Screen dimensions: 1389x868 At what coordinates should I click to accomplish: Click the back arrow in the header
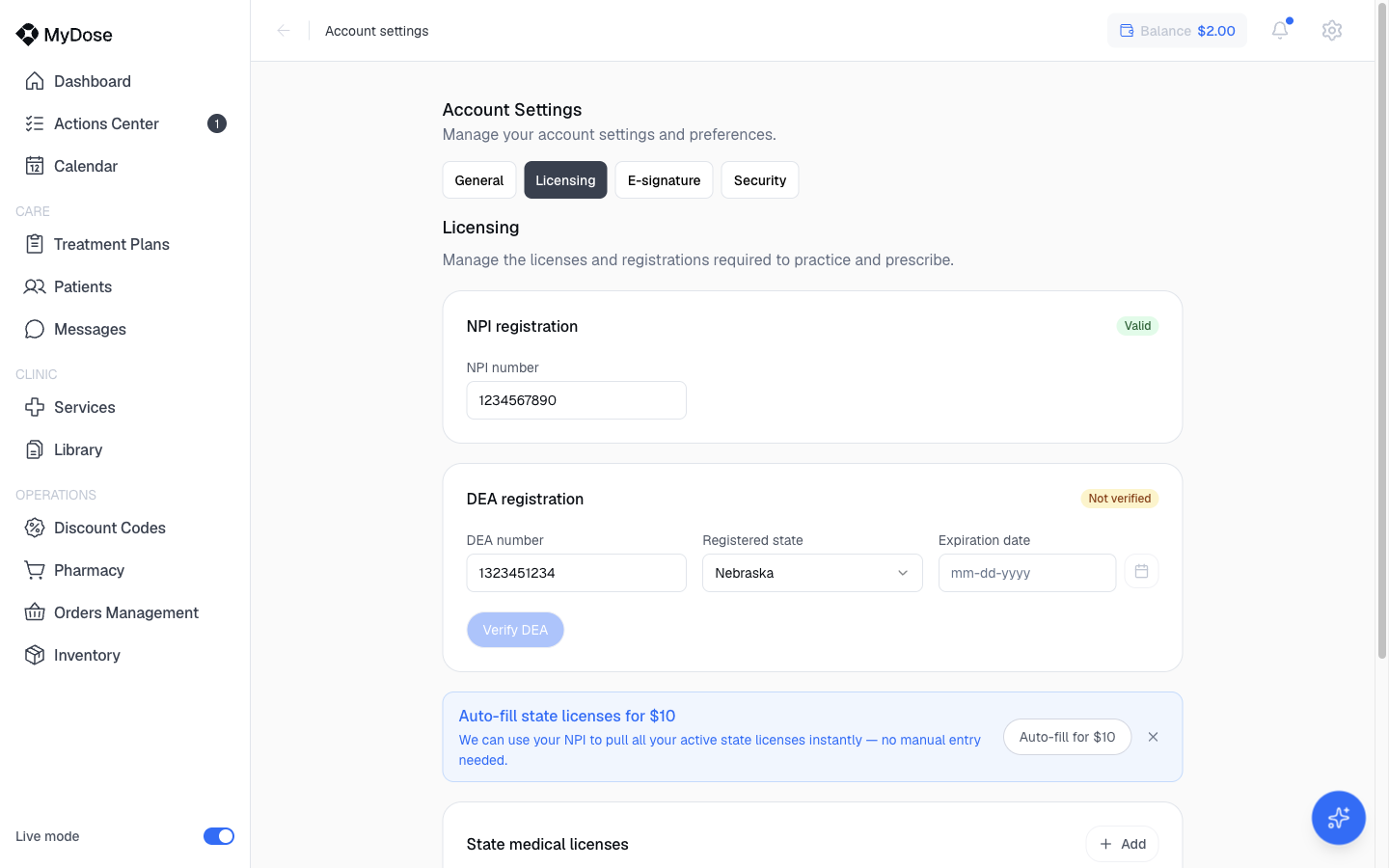(x=284, y=31)
